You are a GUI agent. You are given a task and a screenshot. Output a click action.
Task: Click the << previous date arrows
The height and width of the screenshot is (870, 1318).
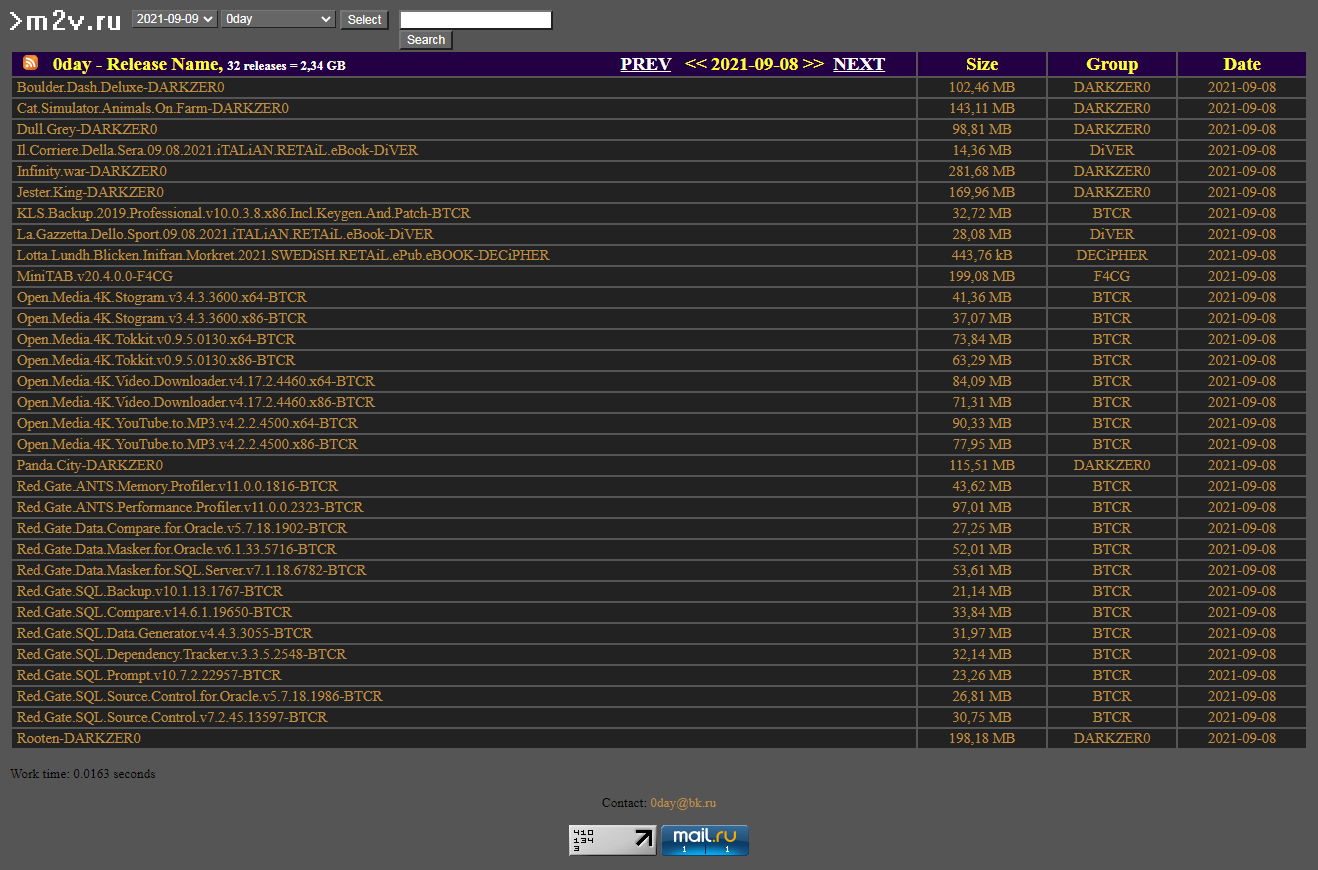click(695, 64)
